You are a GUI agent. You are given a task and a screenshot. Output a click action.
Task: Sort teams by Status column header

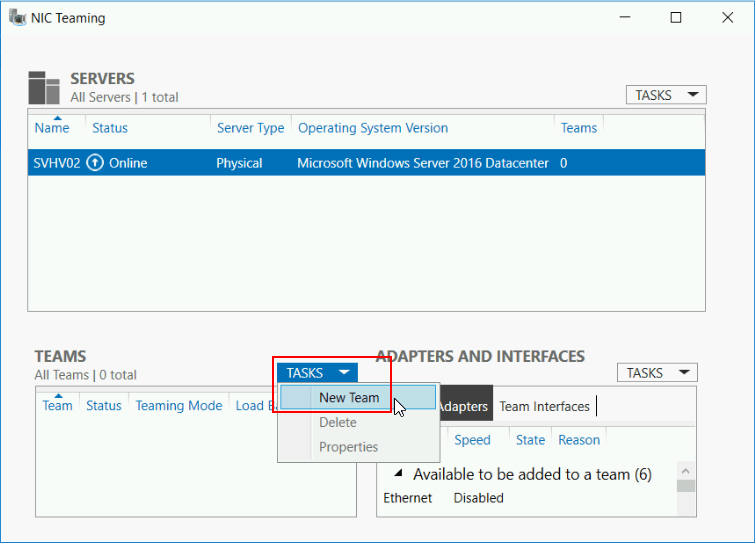[104, 406]
